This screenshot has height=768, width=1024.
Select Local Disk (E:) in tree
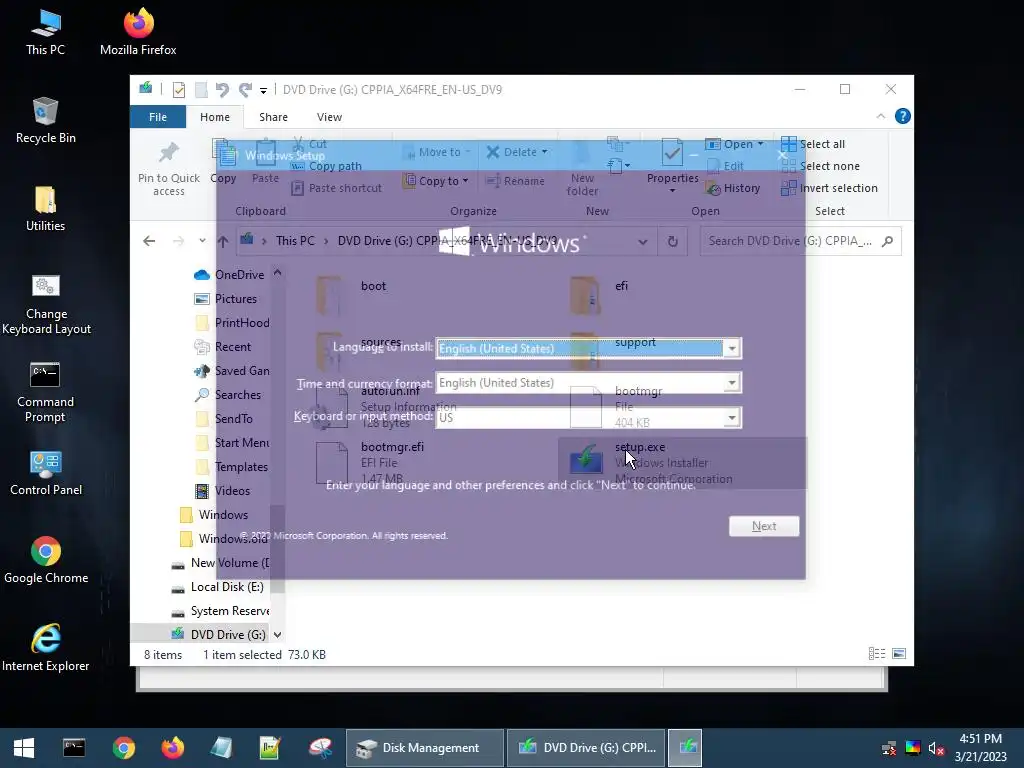click(x=217, y=587)
